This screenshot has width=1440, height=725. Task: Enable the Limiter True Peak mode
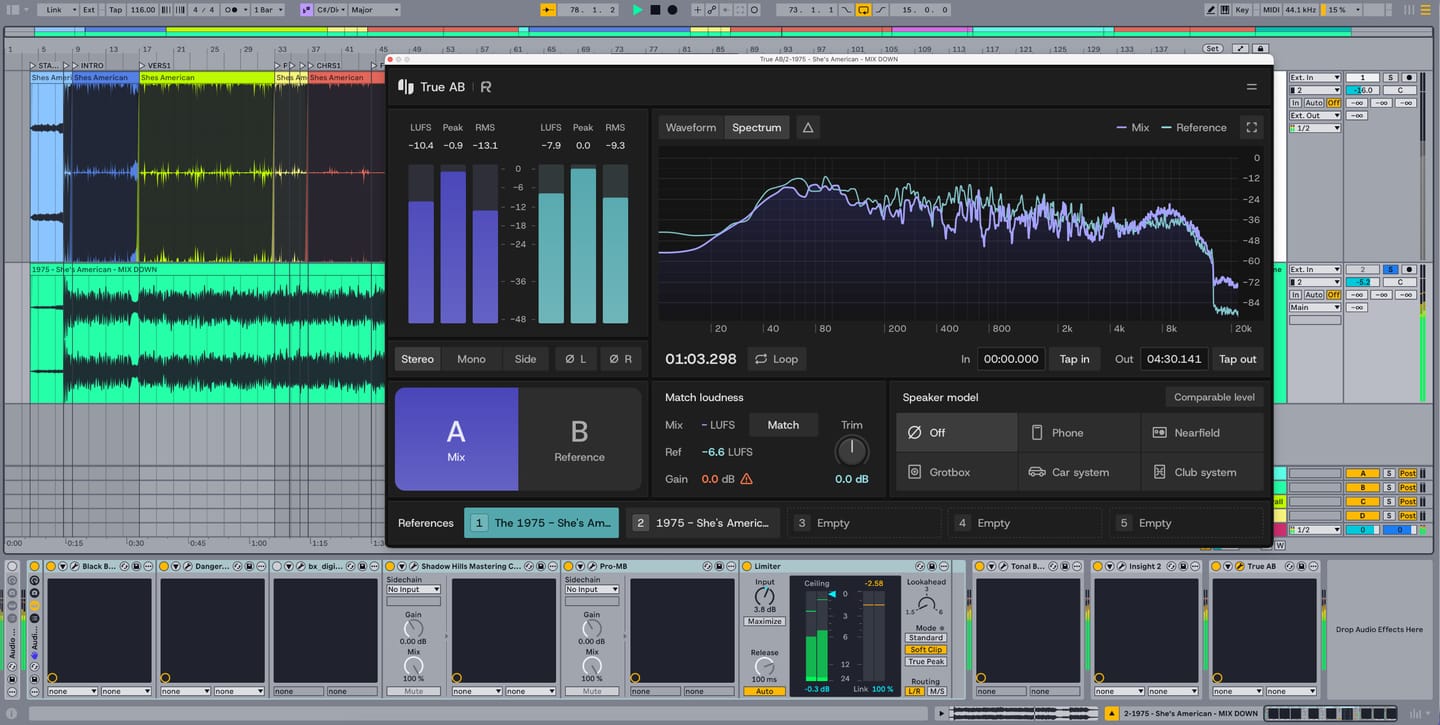(x=926, y=662)
